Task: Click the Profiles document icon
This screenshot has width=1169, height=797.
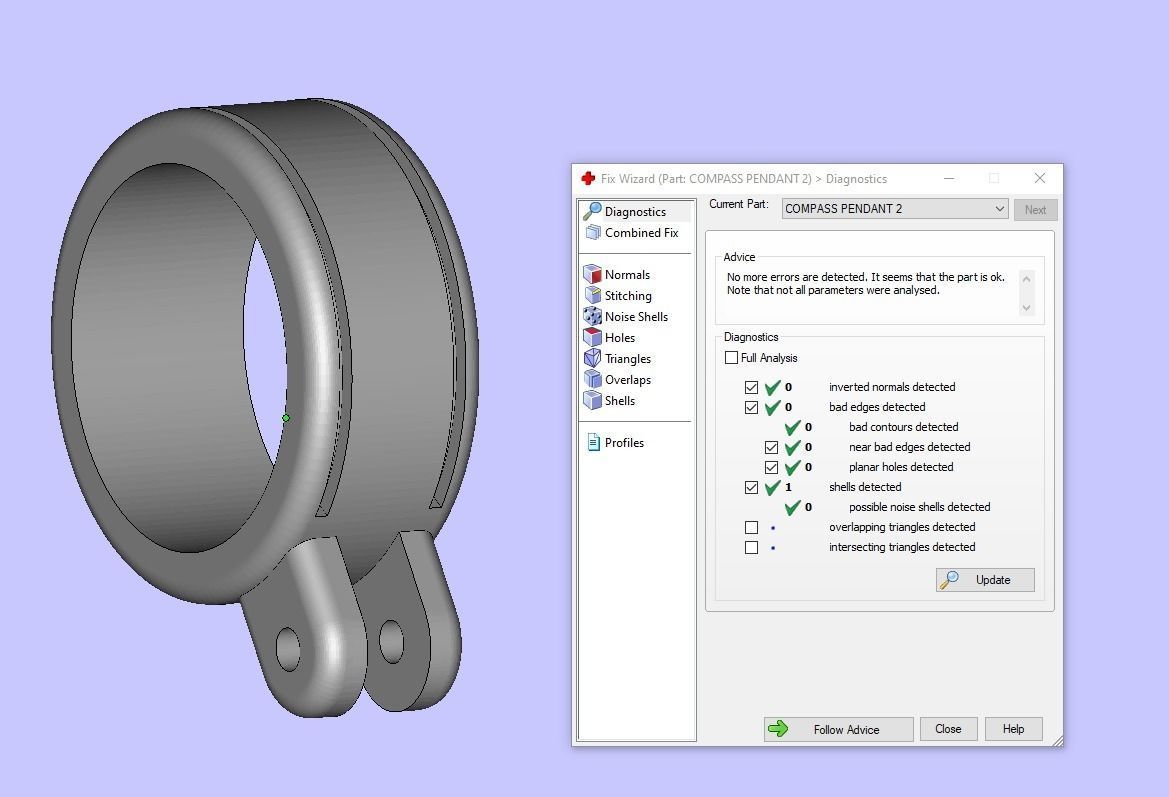Action: pyautogui.click(x=593, y=443)
